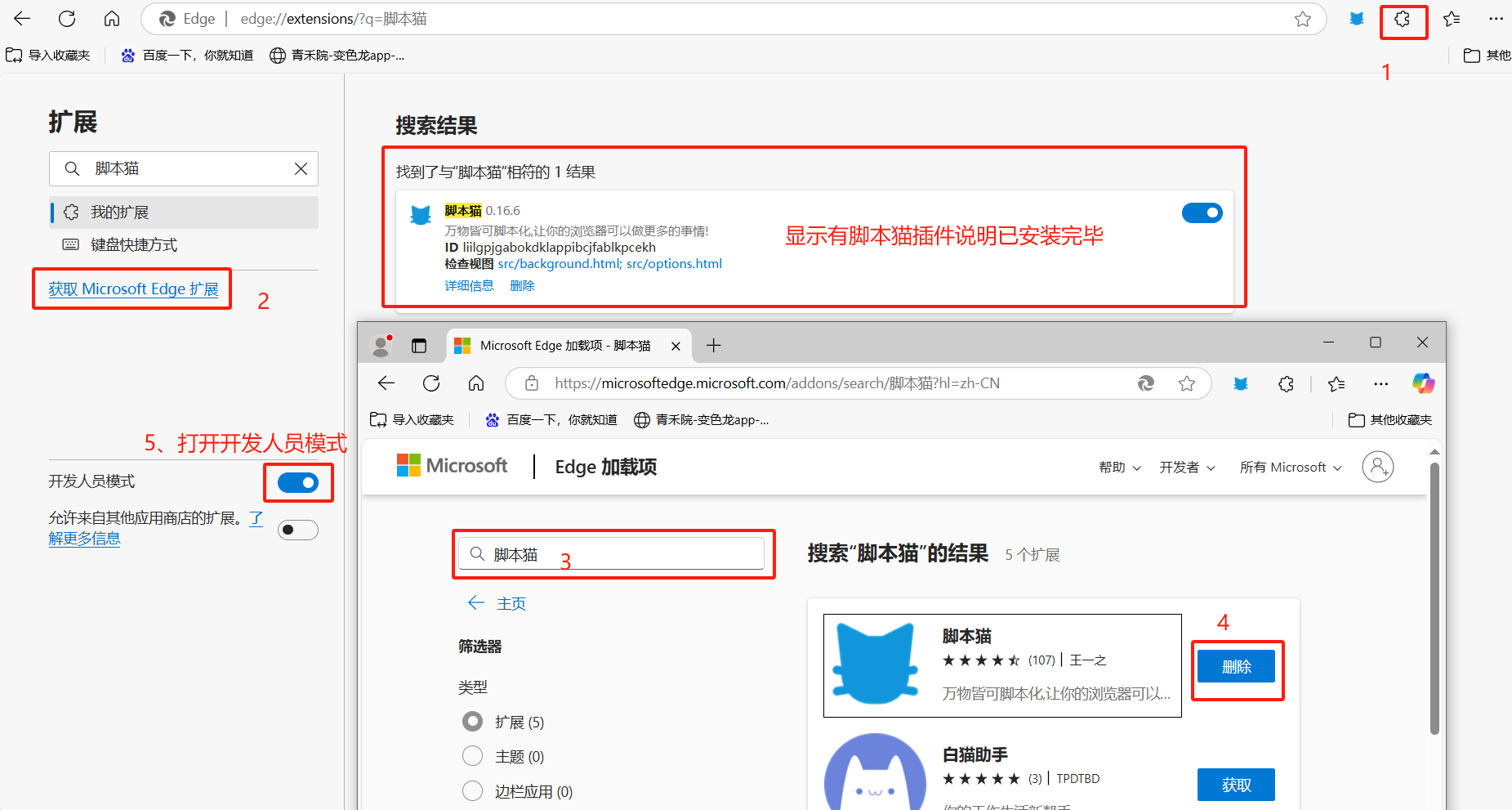Open 王一之 developer name on 脚本猫 card
This screenshot has height=810, width=1512.
pos(1088,660)
